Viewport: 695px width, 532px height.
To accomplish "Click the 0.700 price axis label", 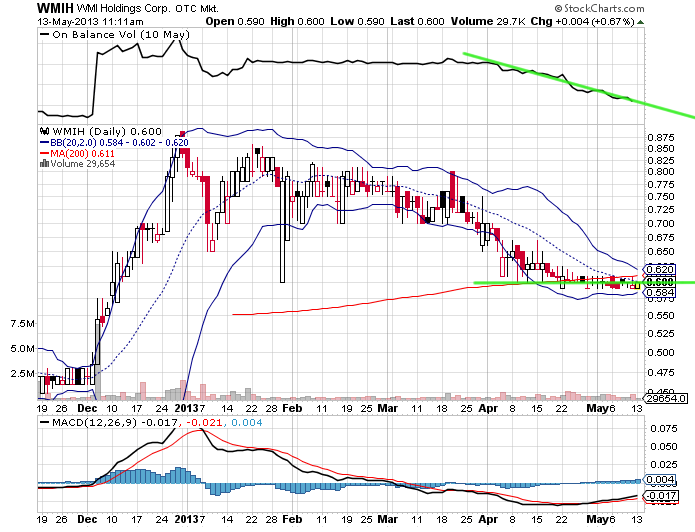I will pos(661,223).
